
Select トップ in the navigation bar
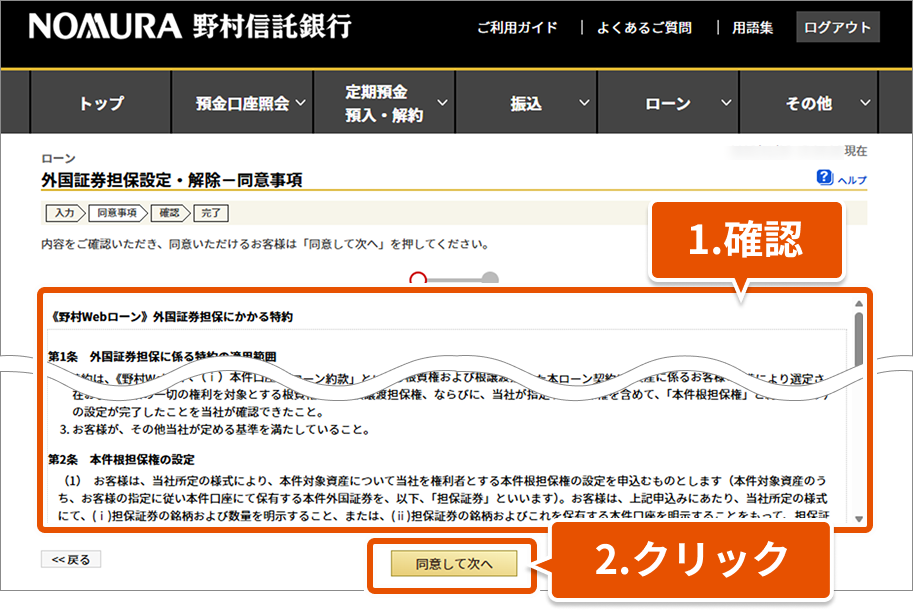tap(101, 103)
